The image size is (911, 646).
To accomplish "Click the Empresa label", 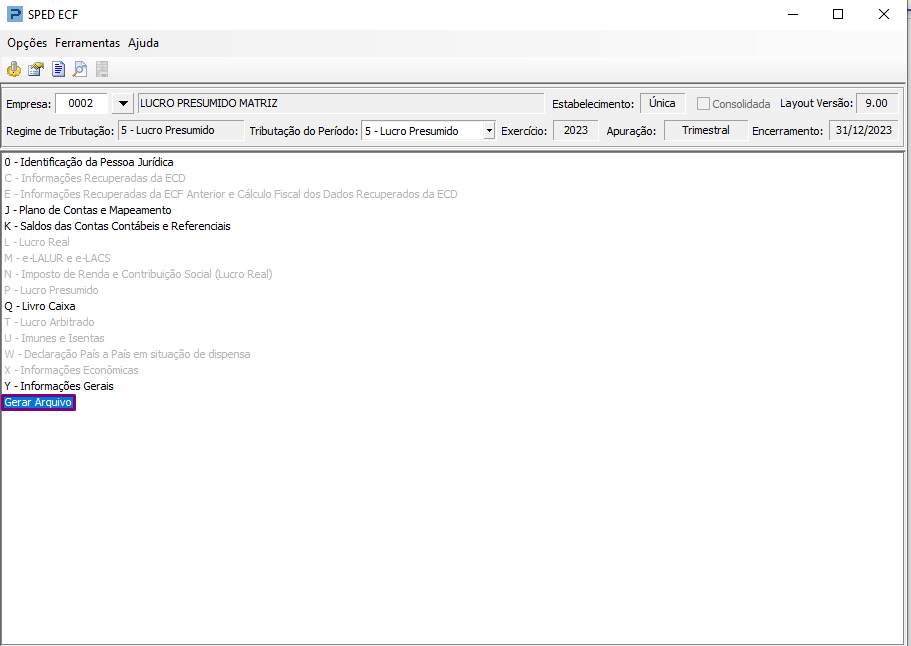I will pyautogui.click(x=28, y=105).
